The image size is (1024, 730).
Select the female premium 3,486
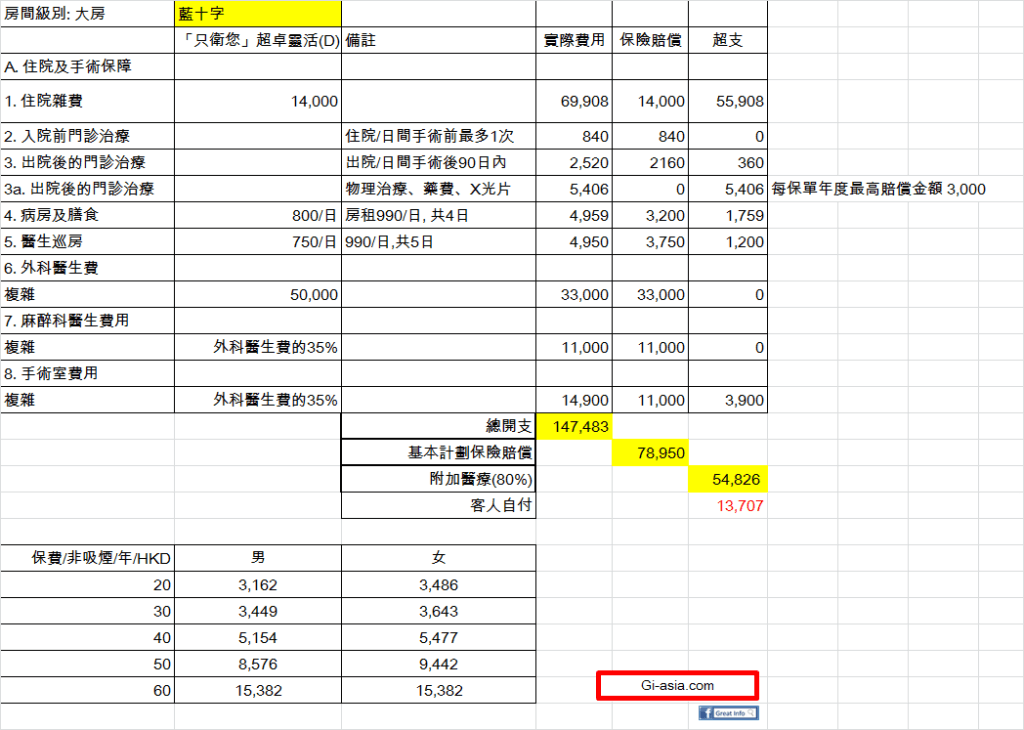(438, 585)
